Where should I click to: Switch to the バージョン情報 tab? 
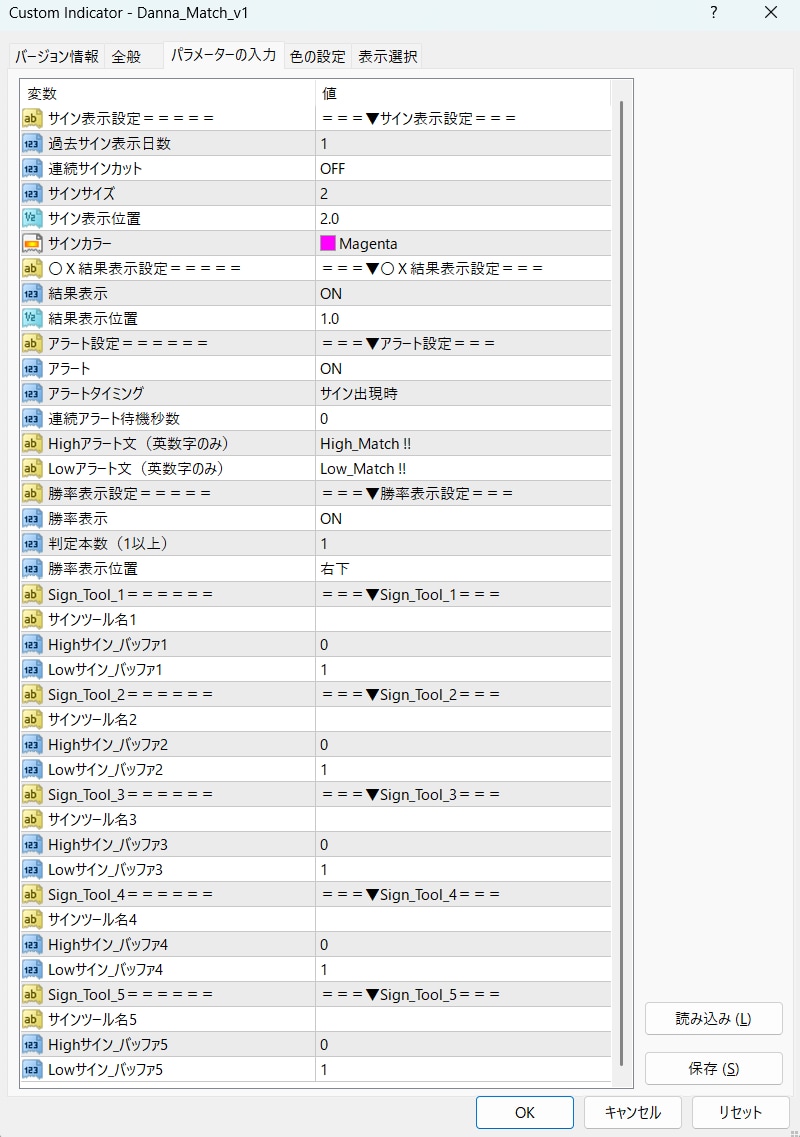pos(57,57)
